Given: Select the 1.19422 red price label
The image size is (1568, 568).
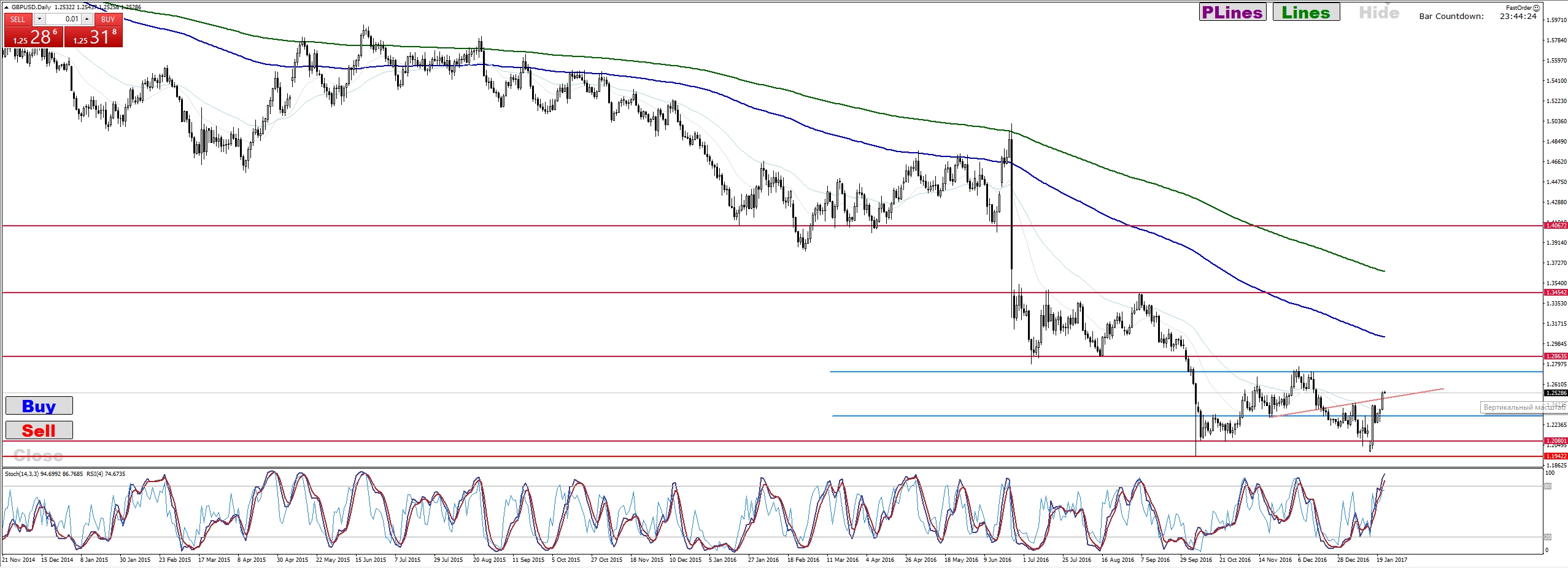Looking at the screenshot, I should pos(1556,456).
